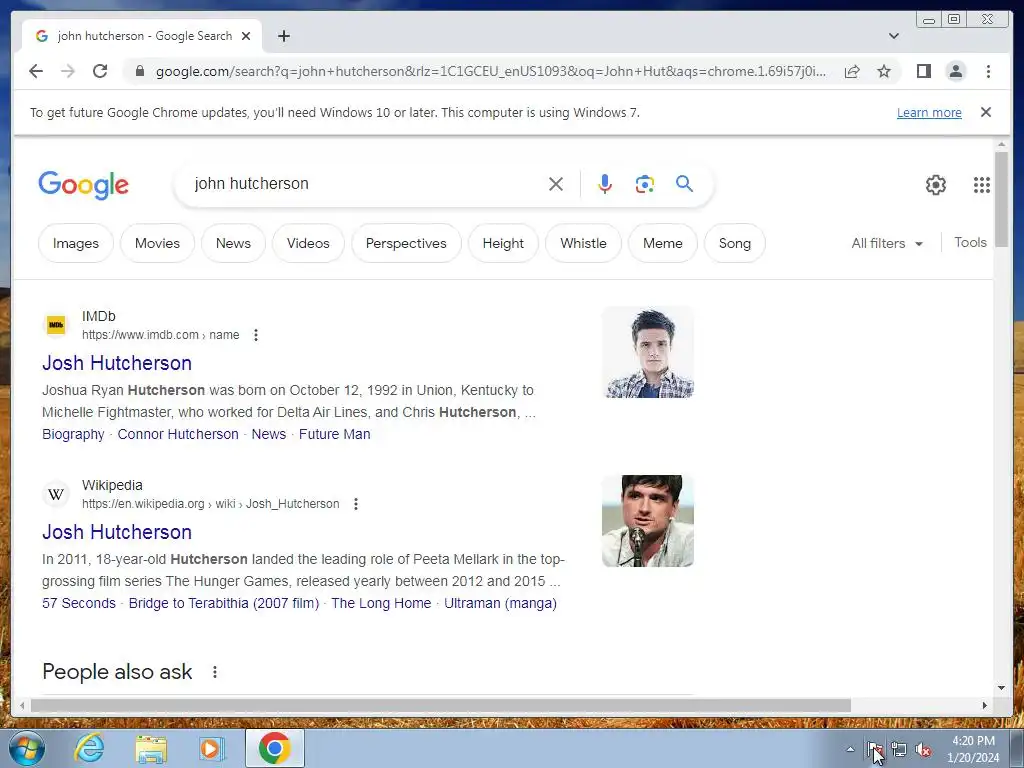Screen dimensions: 1024x768
Task: Show hidden system tray icons
Action: click(x=850, y=749)
